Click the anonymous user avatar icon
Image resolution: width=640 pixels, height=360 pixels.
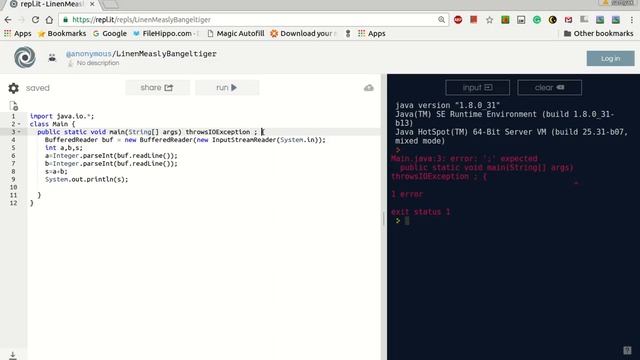[x=52, y=58]
